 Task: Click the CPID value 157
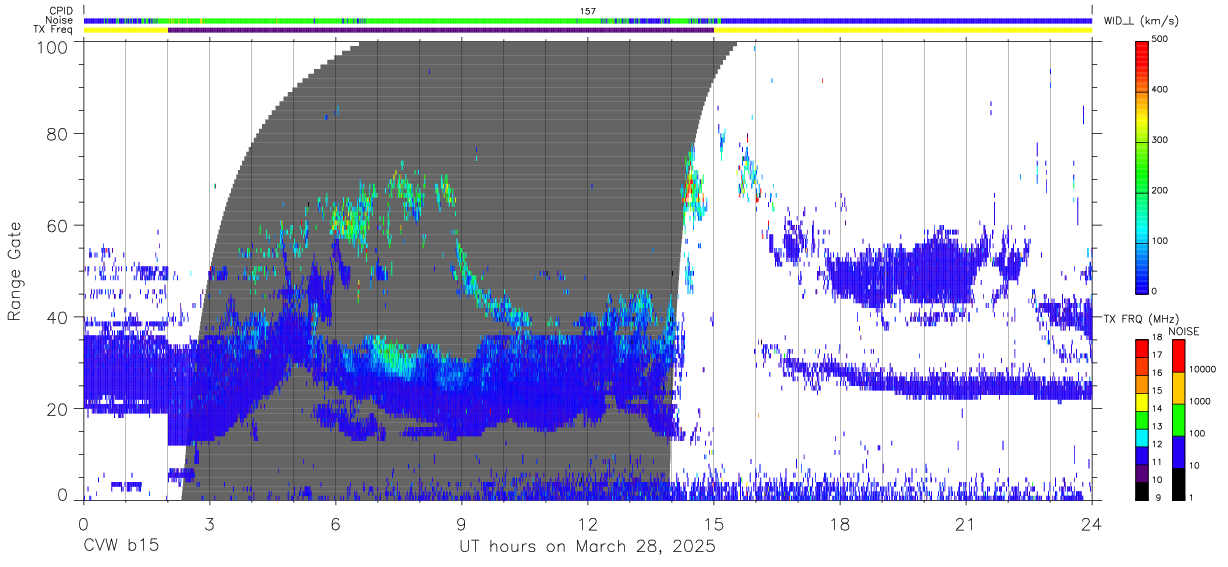(588, 11)
